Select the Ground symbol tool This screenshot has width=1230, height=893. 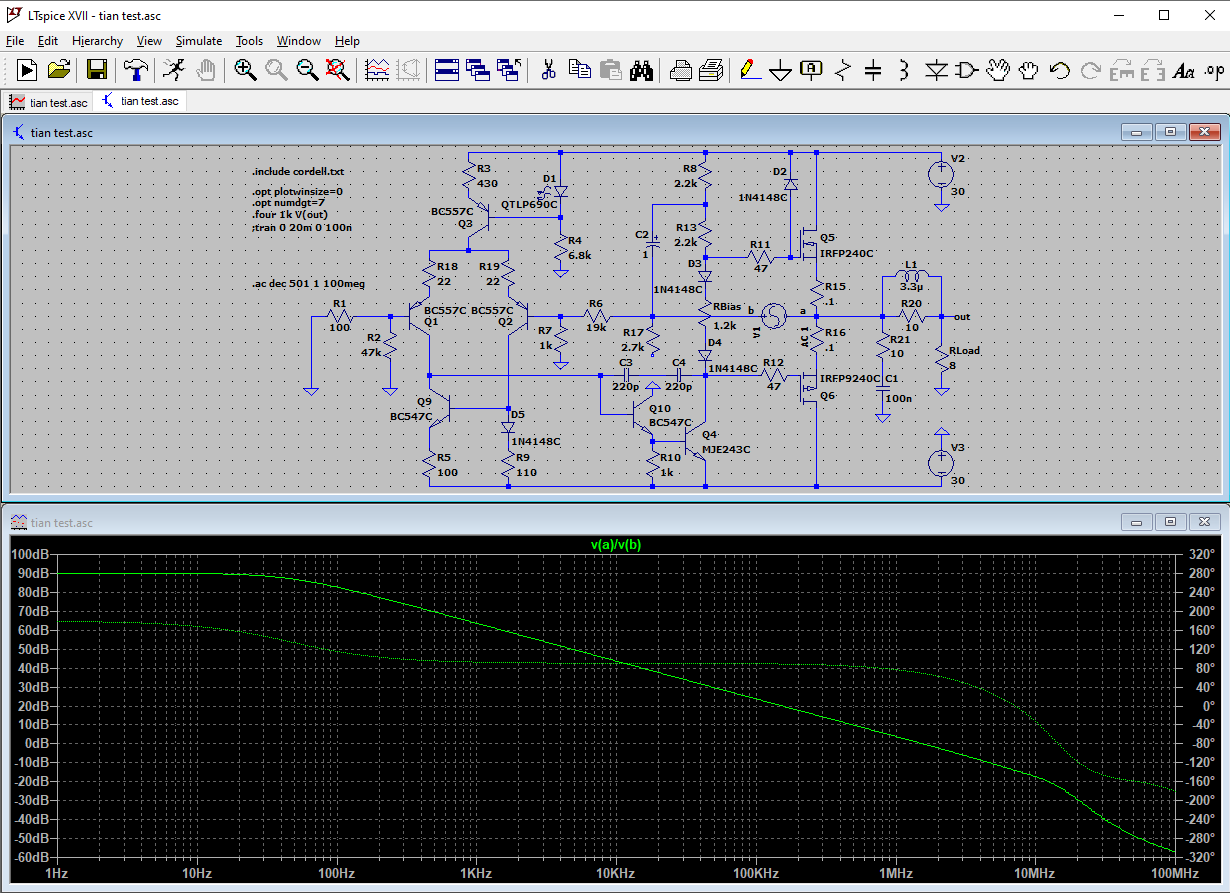pos(780,70)
